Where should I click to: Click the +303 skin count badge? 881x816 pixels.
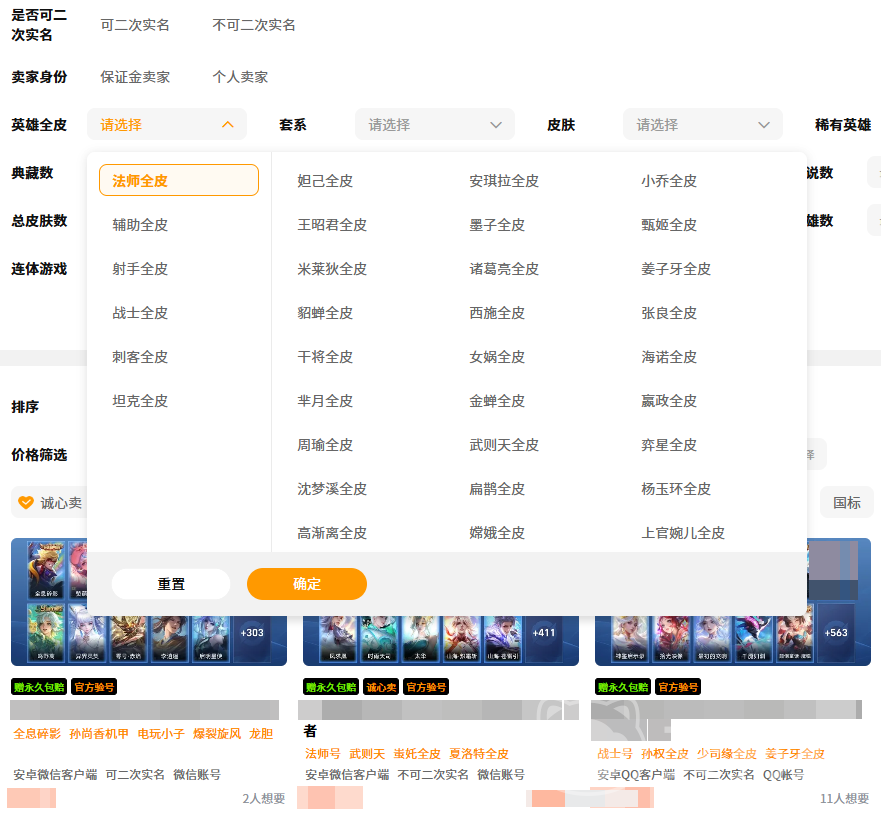tap(252, 633)
